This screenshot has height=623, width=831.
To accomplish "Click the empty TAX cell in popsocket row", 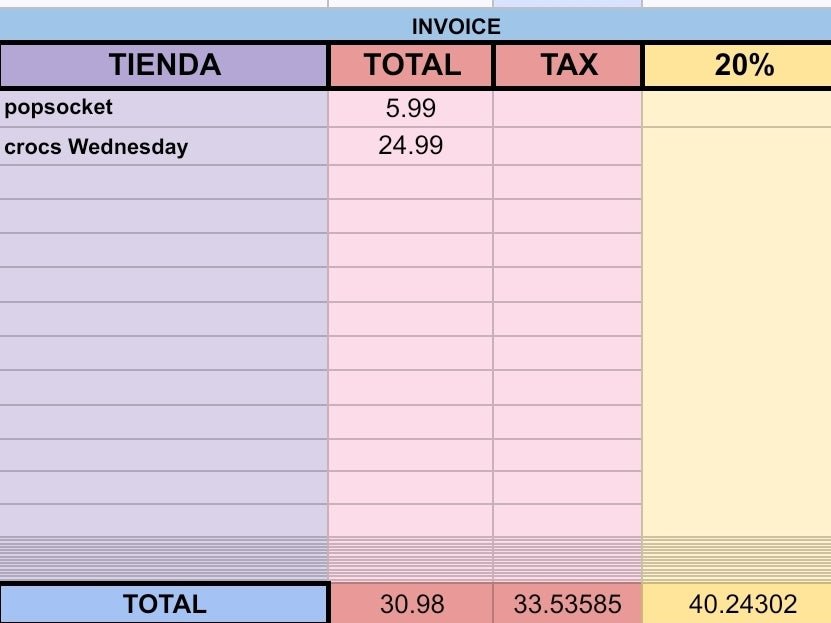I will tap(568, 108).
